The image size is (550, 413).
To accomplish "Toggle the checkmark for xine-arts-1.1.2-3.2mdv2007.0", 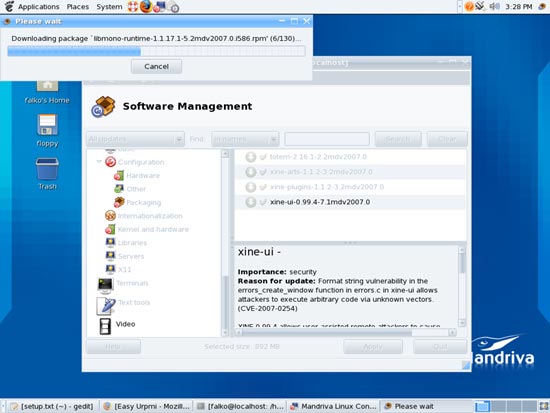I will [x=263, y=172].
